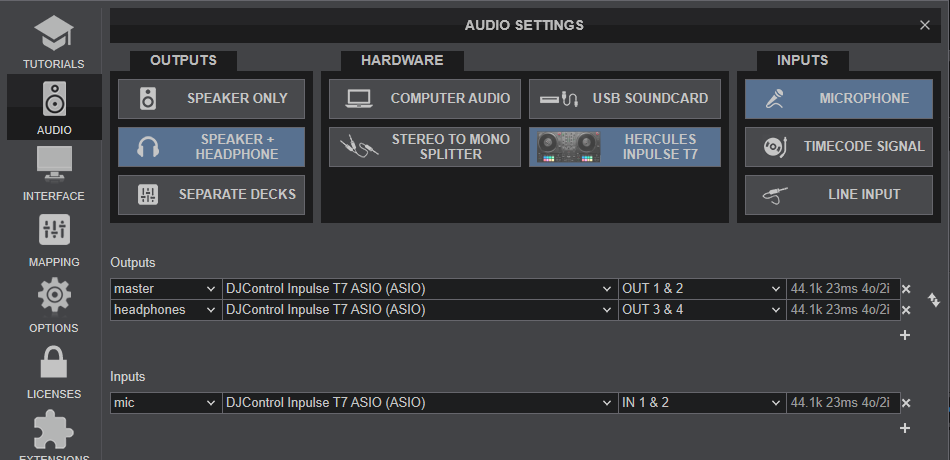
Task: Select the Interface monitor icon
Action: [53, 166]
